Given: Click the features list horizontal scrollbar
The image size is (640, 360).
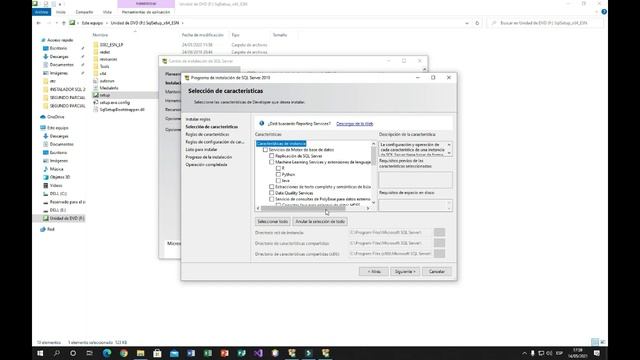Looking at the screenshot, I should [303, 208].
